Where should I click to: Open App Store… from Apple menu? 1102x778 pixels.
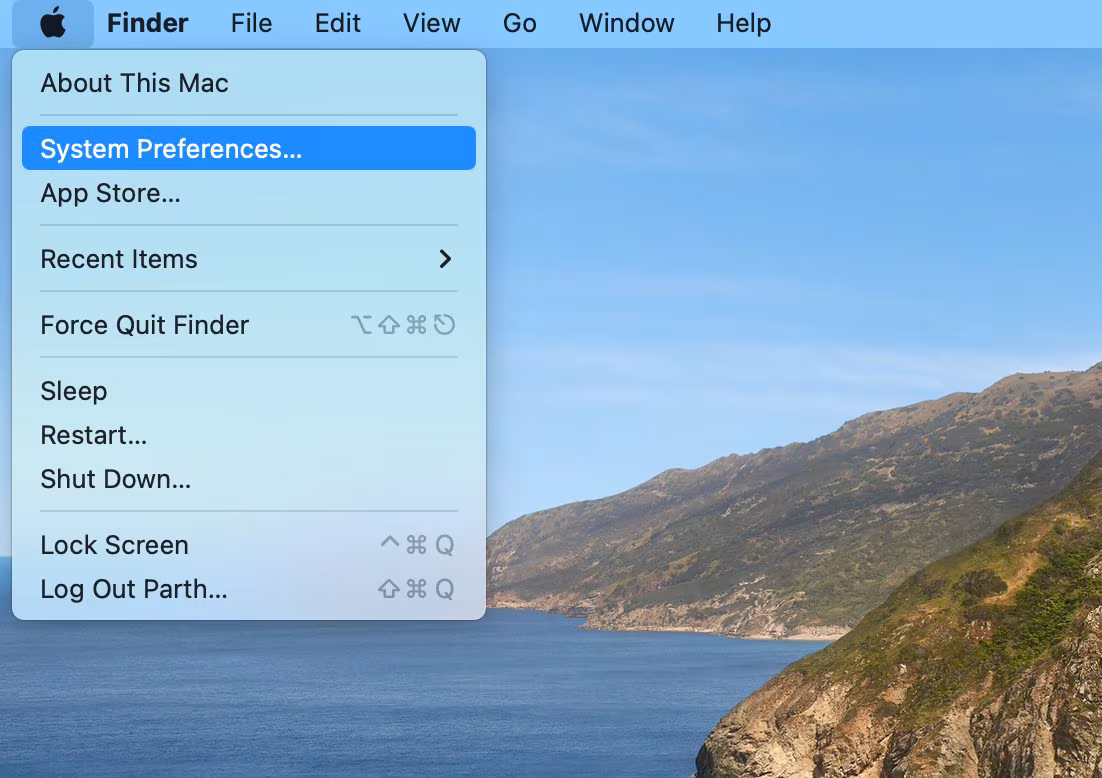point(249,193)
